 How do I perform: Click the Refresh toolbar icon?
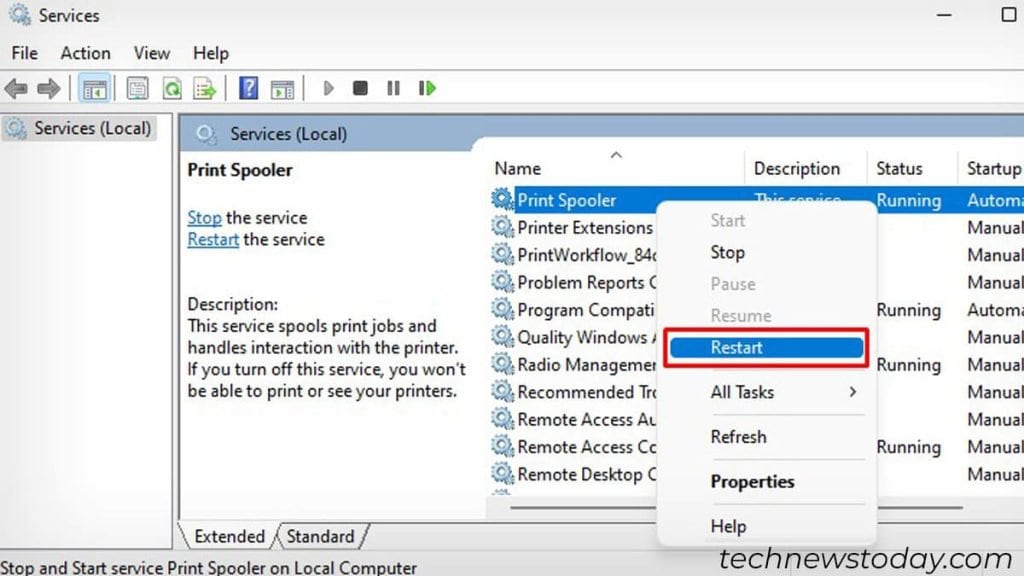[x=173, y=88]
